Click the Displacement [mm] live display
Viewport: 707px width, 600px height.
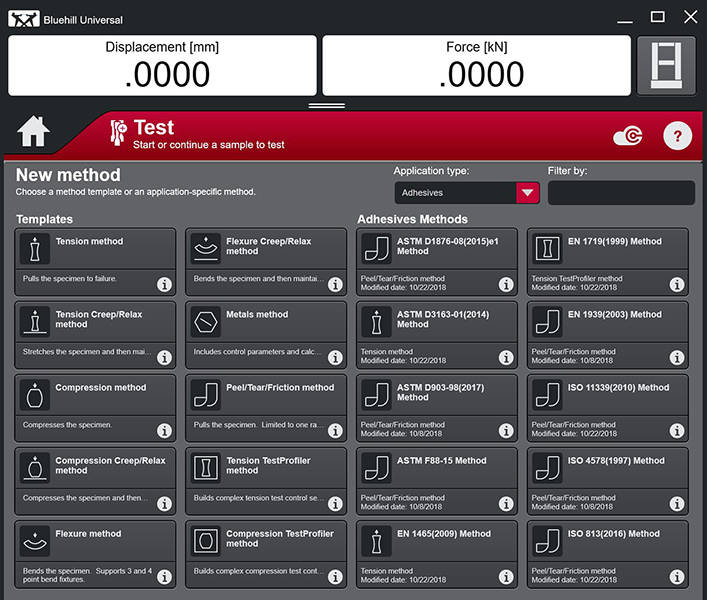162,65
